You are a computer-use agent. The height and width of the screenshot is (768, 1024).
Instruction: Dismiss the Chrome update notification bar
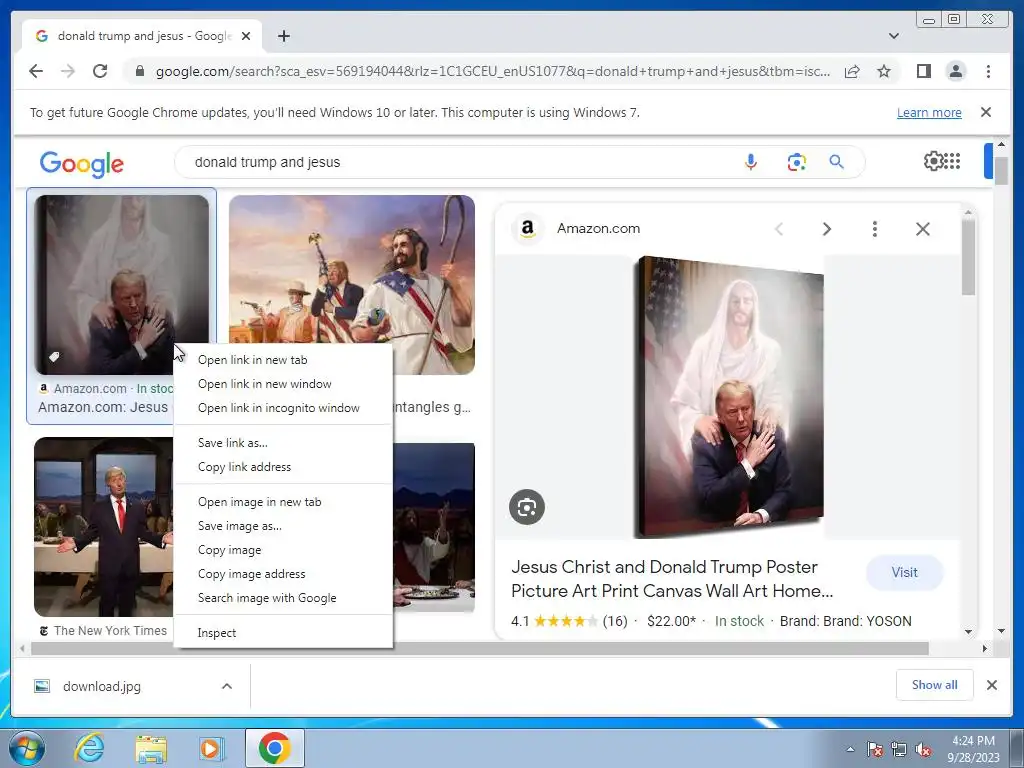986,112
